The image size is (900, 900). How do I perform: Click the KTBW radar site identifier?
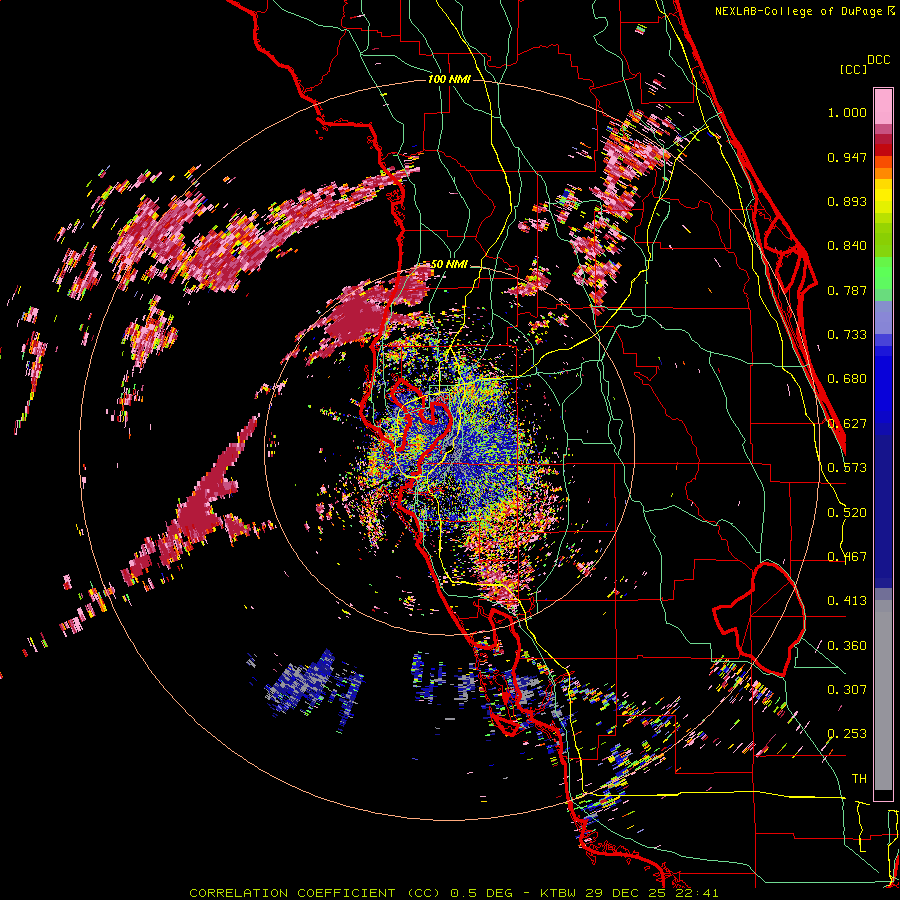560,893
